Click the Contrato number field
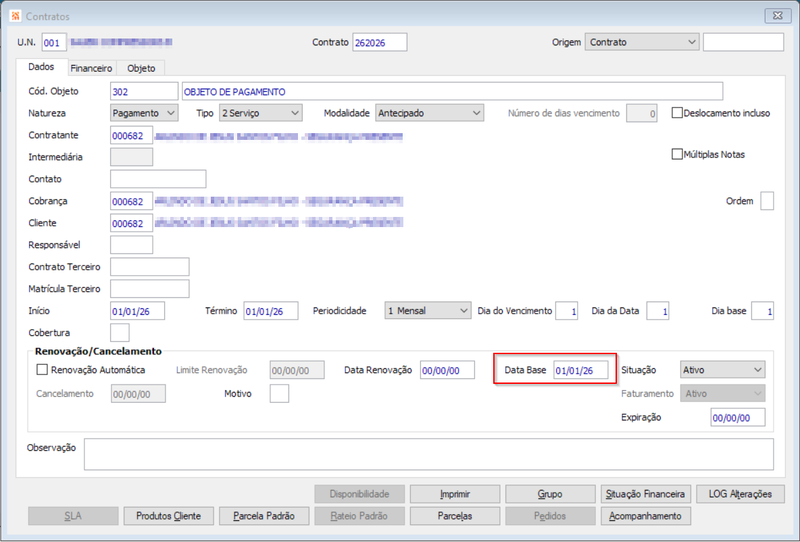Image resolution: width=800 pixels, height=542 pixels. pyautogui.click(x=380, y=42)
